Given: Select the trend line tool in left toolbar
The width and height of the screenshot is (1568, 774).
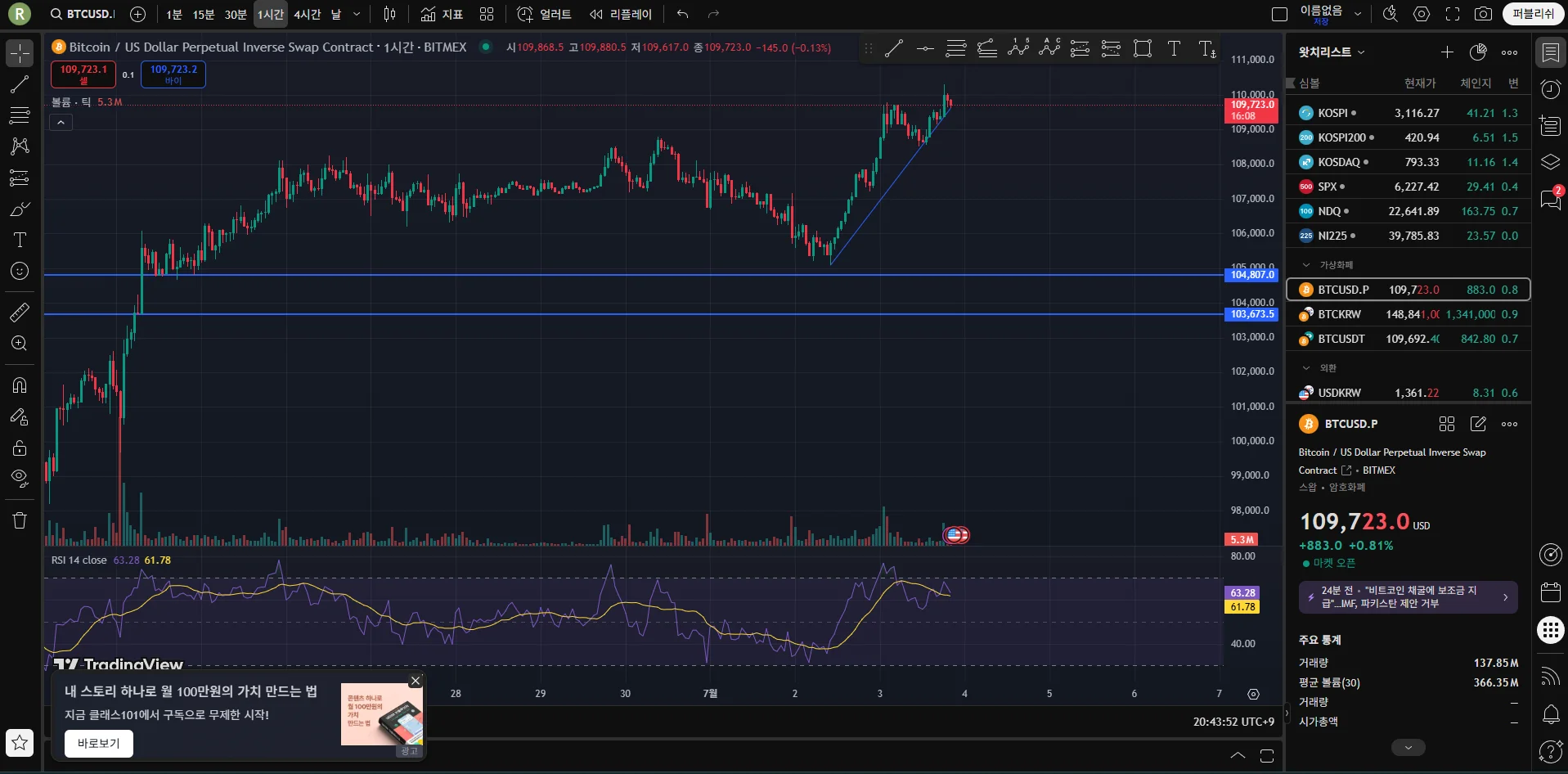Looking at the screenshot, I should (20, 84).
